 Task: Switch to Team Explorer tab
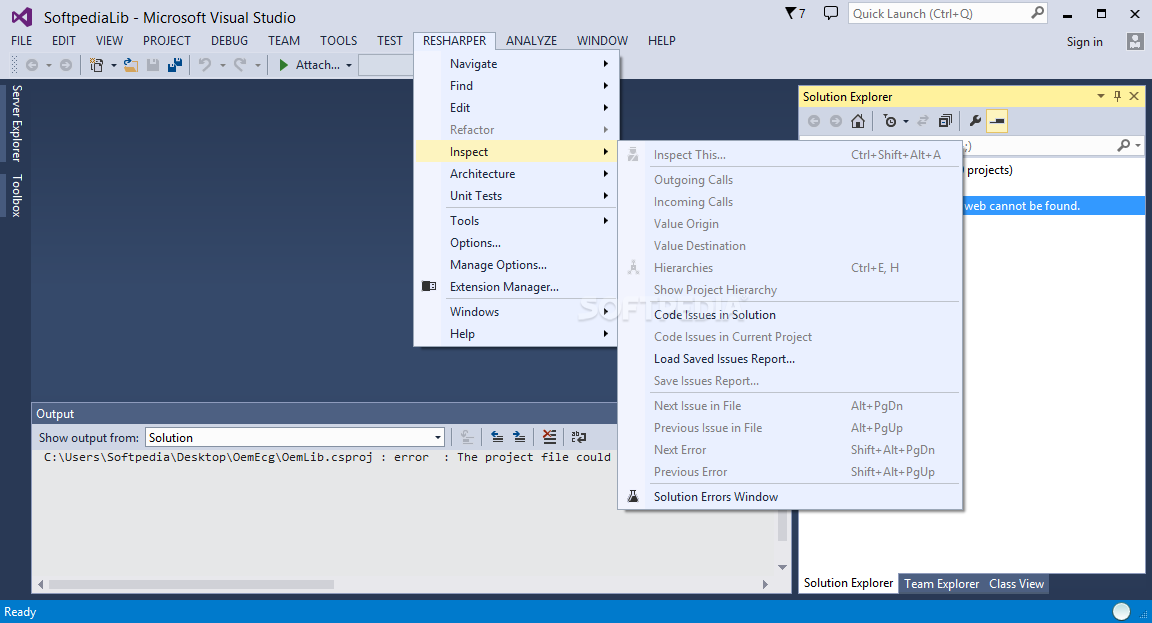point(941,584)
